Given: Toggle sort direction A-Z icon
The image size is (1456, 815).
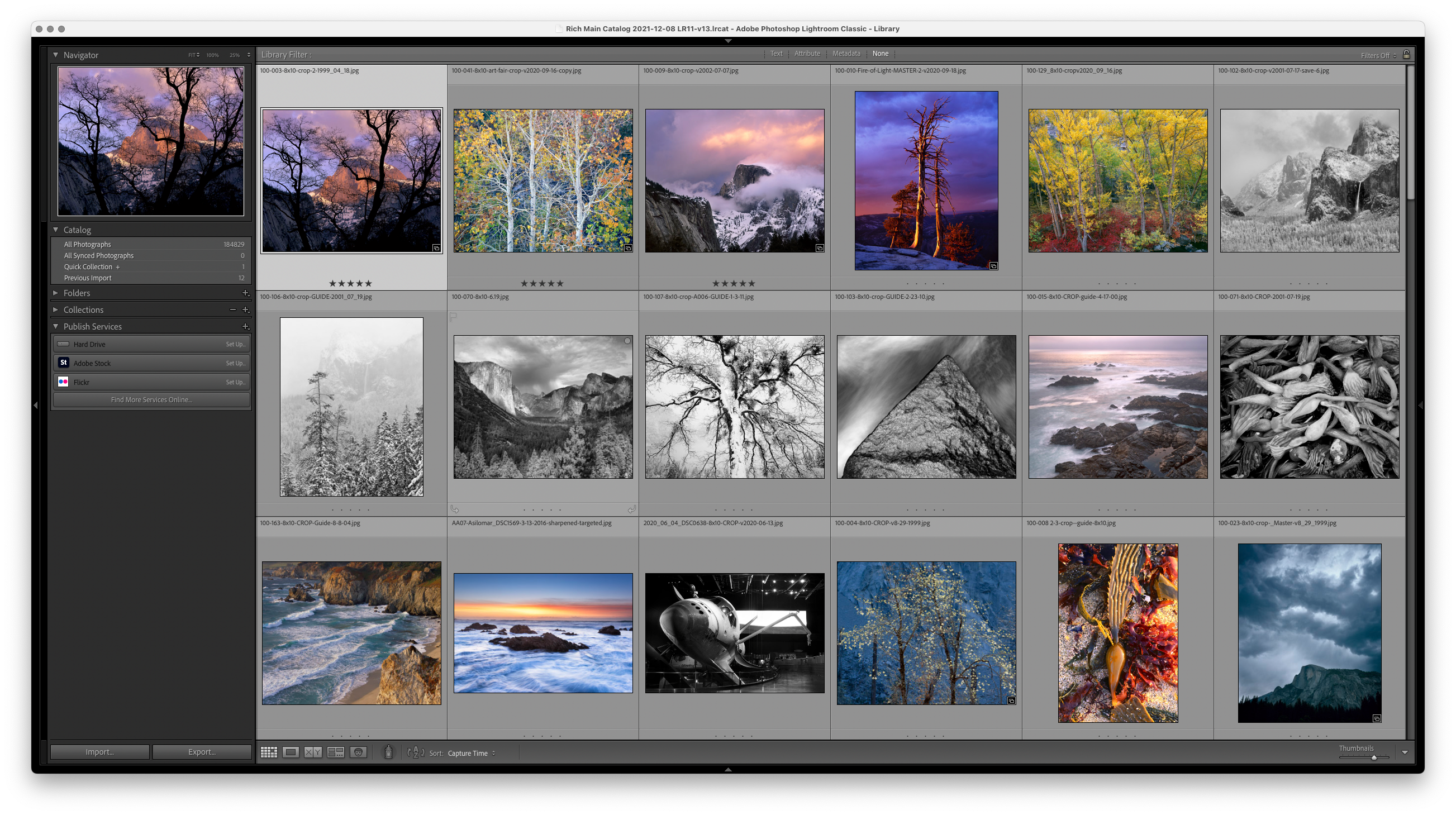Looking at the screenshot, I should pos(416,752).
